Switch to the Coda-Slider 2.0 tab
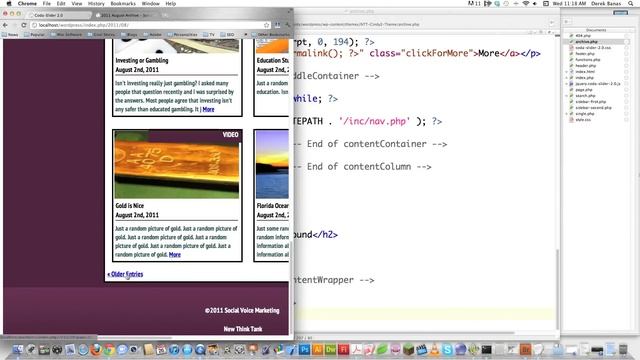The height and width of the screenshot is (360, 640). [59, 15]
